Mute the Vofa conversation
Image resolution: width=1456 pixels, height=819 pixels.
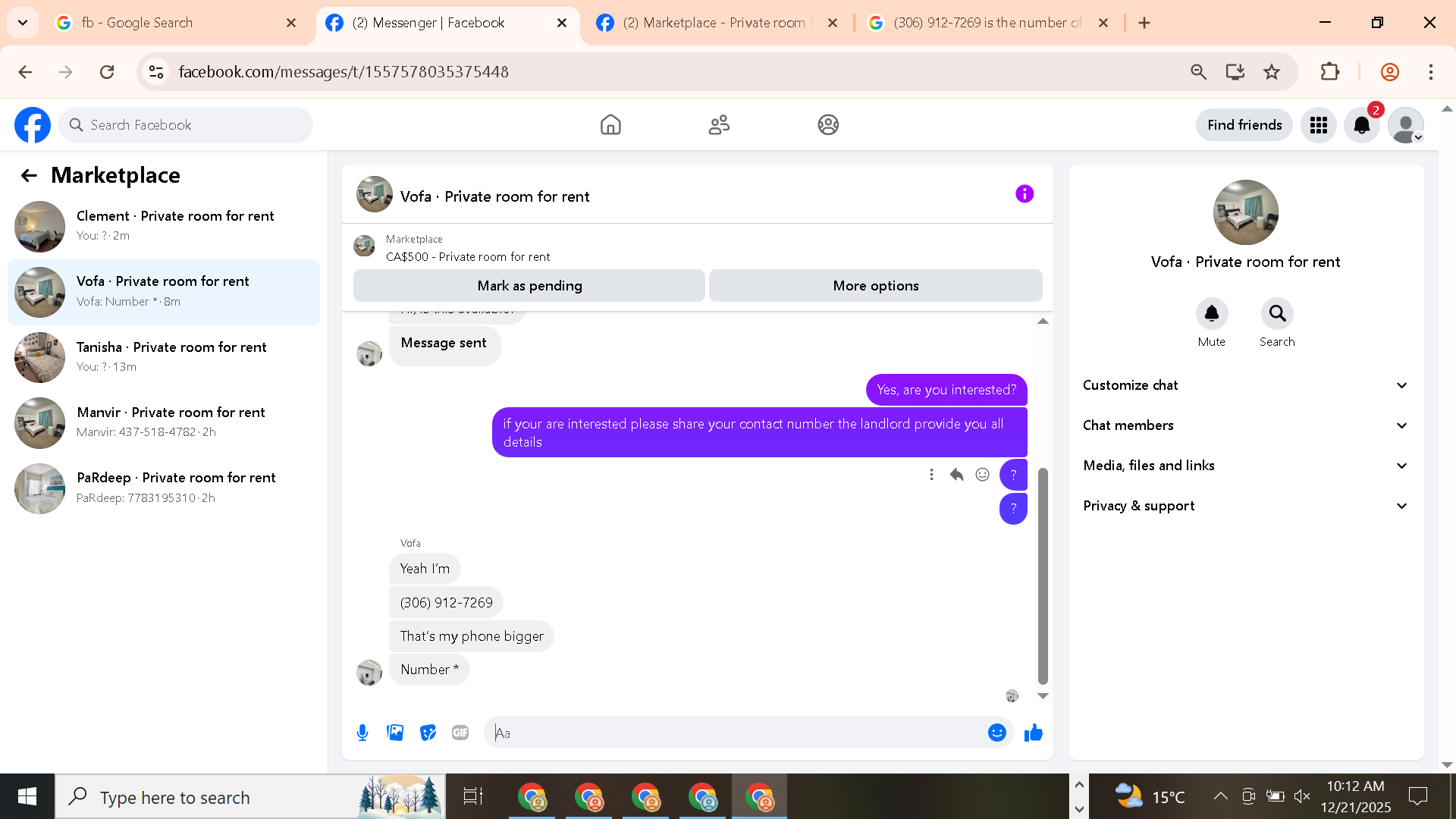click(x=1212, y=314)
